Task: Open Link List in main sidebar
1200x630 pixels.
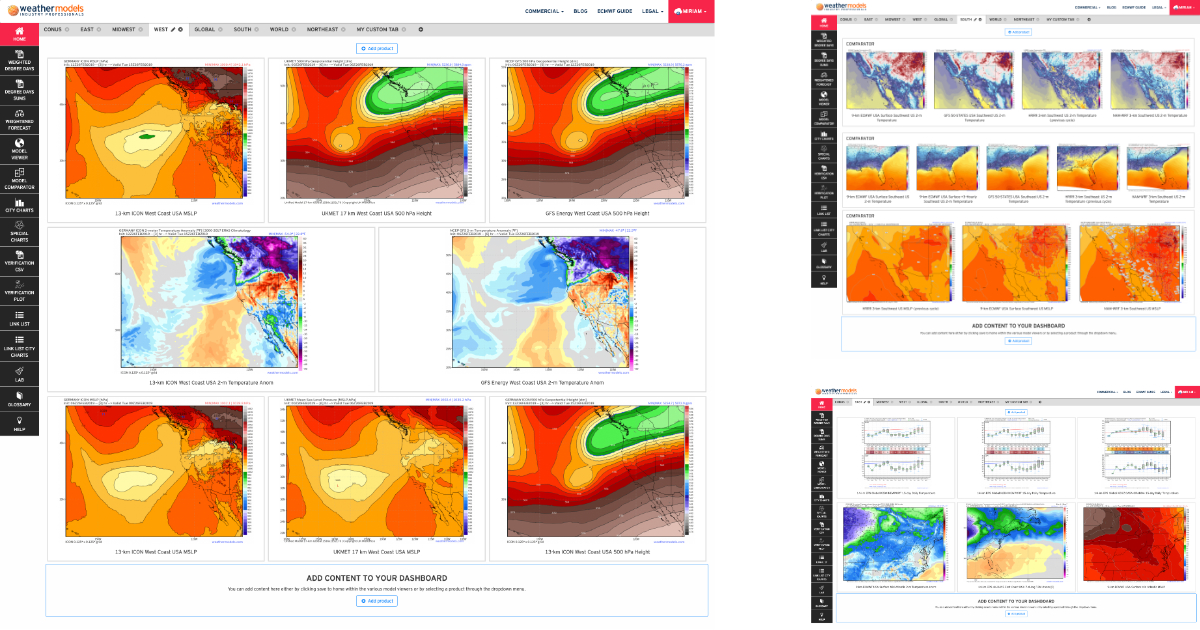Action: [x=19, y=320]
